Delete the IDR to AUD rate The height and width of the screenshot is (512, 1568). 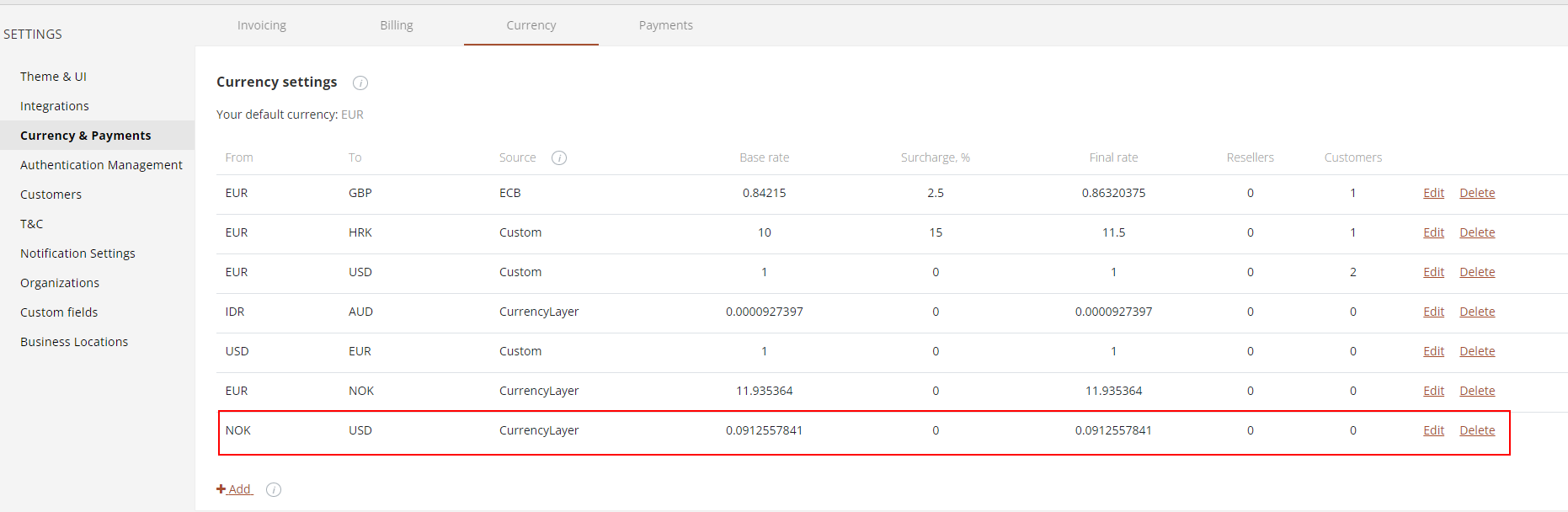point(1477,312)
